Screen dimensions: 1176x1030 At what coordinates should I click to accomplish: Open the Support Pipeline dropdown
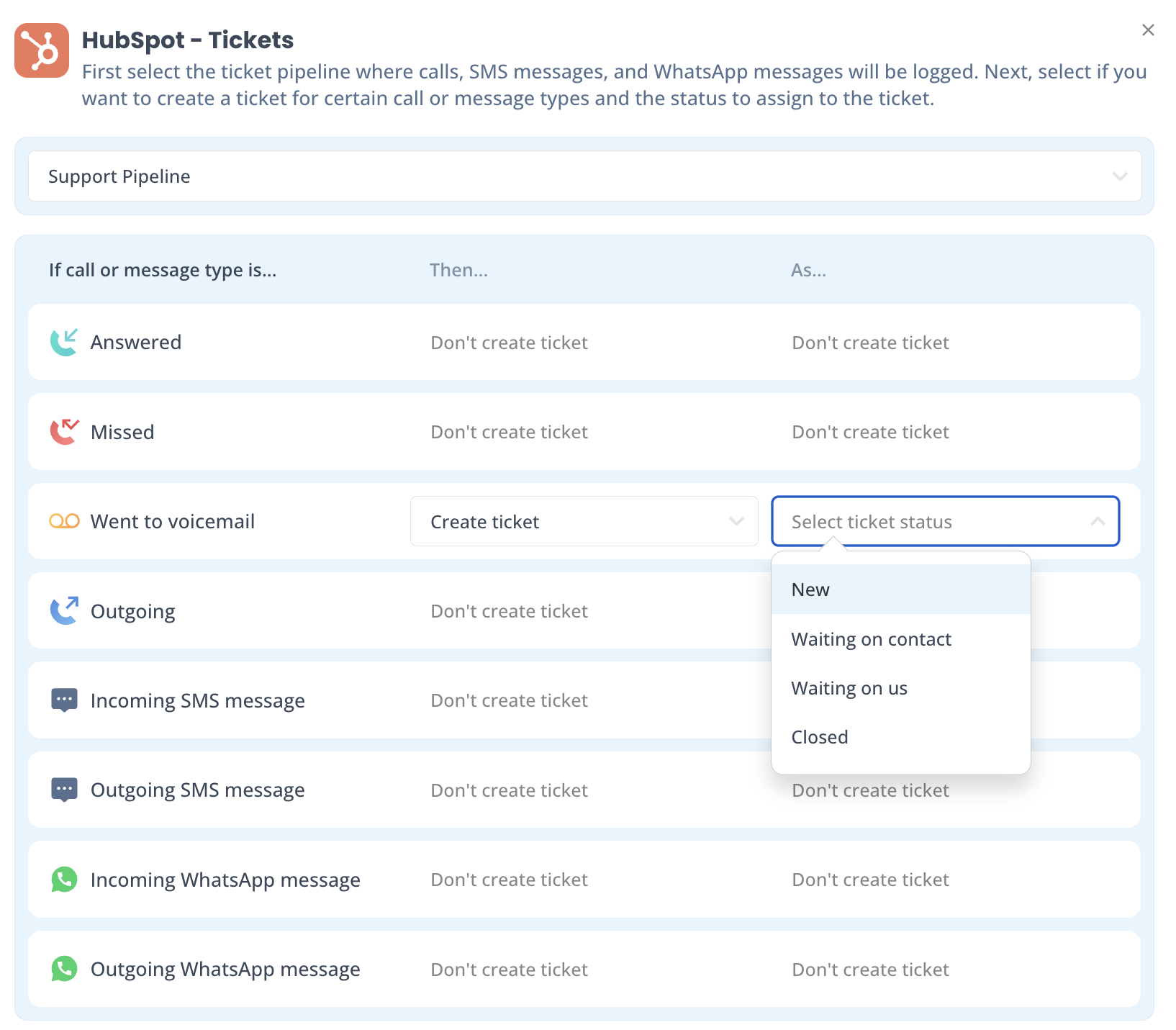coord(584,176)
